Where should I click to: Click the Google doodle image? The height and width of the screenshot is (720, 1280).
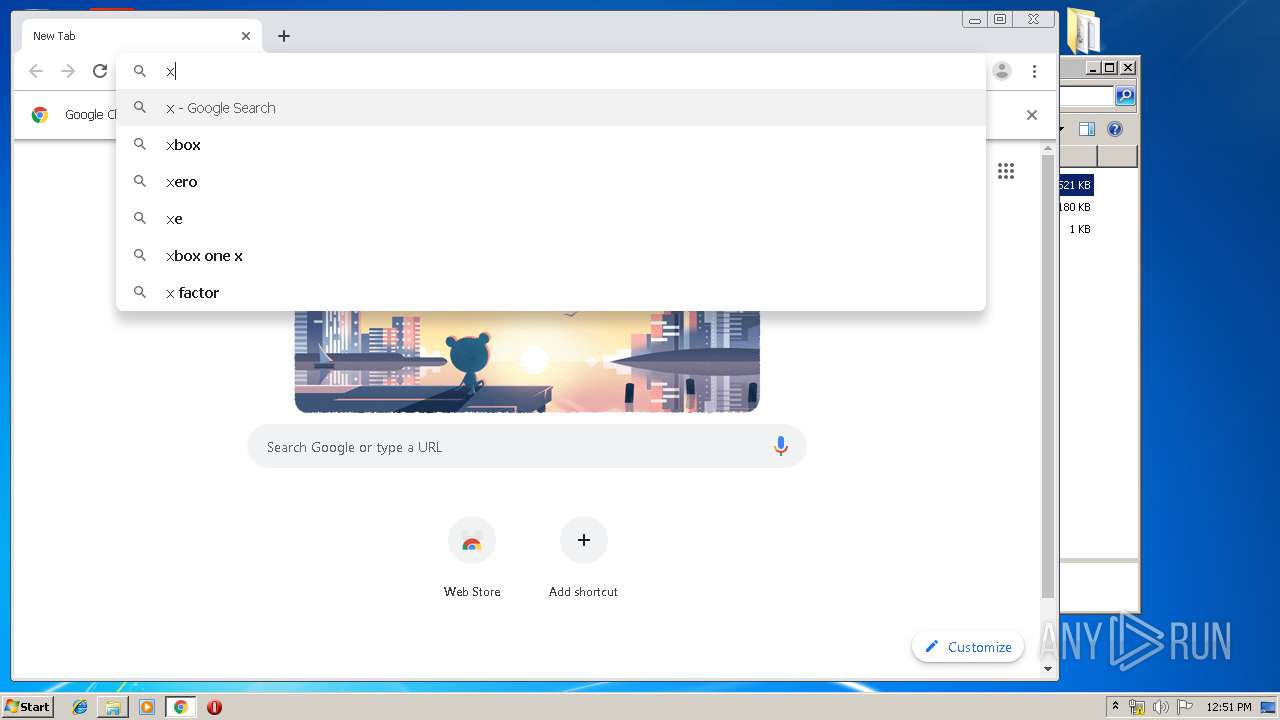point(527,361)
